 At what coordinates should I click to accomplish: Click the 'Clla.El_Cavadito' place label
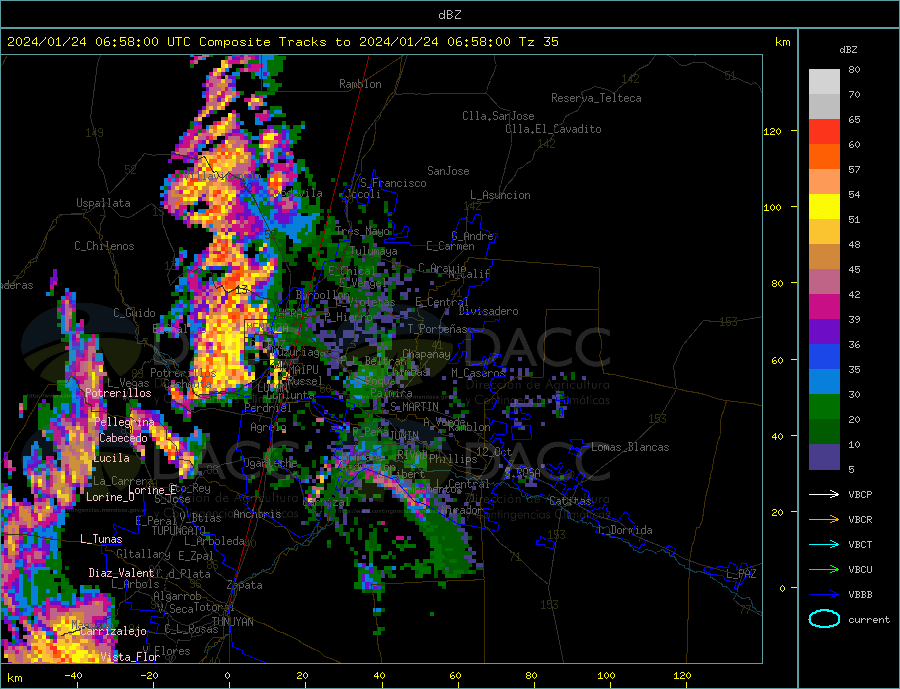(x=553, y=129)
